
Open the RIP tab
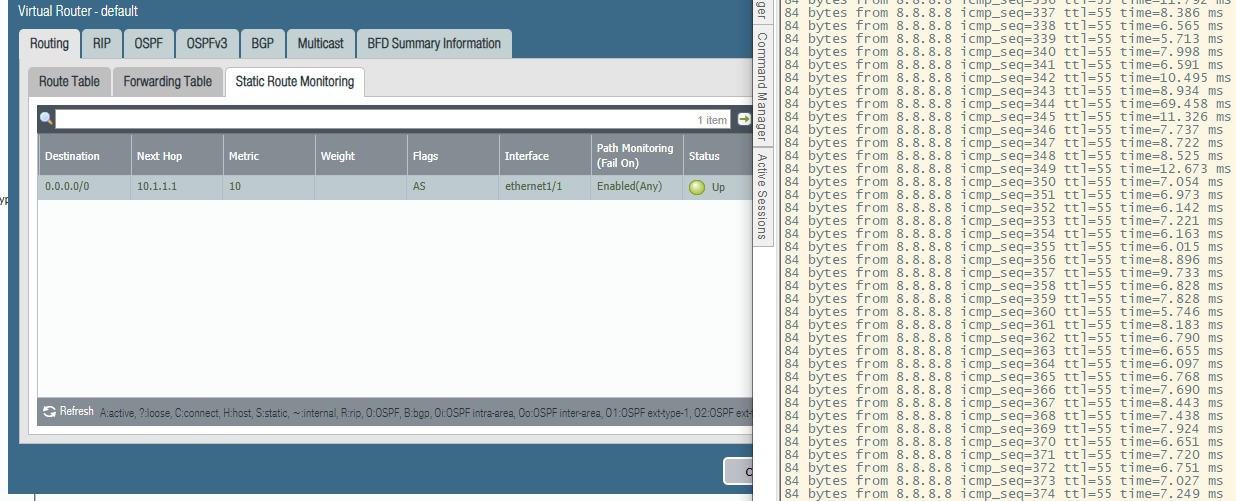(x=102, y=44)
